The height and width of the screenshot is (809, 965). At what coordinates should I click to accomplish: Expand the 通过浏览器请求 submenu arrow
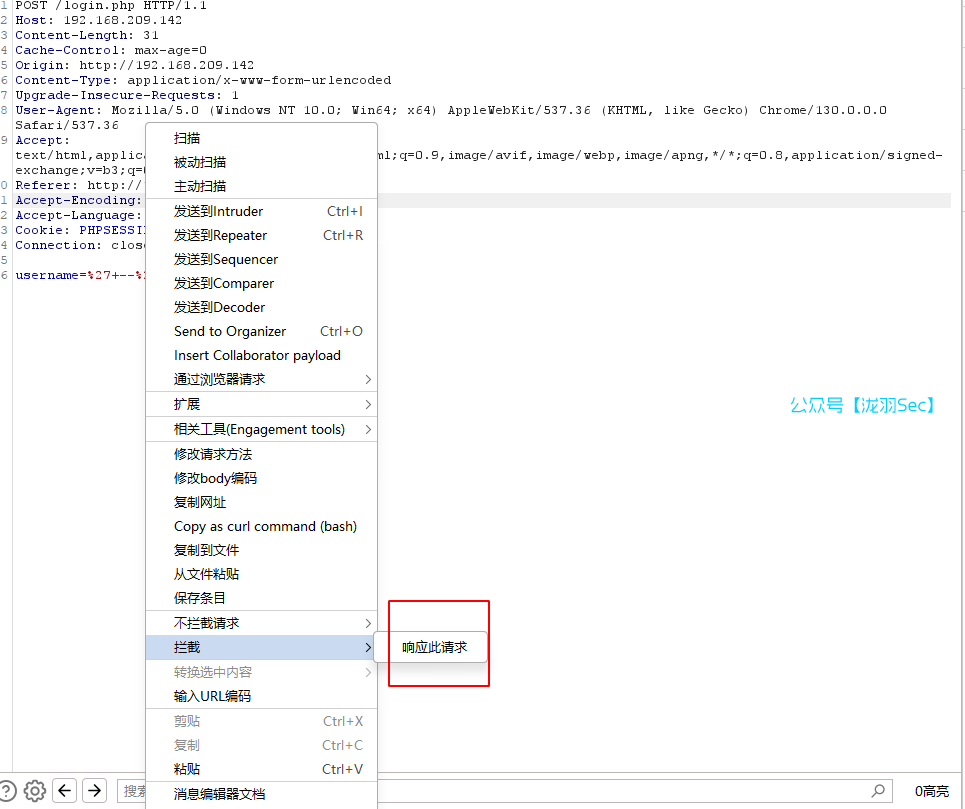368,380
